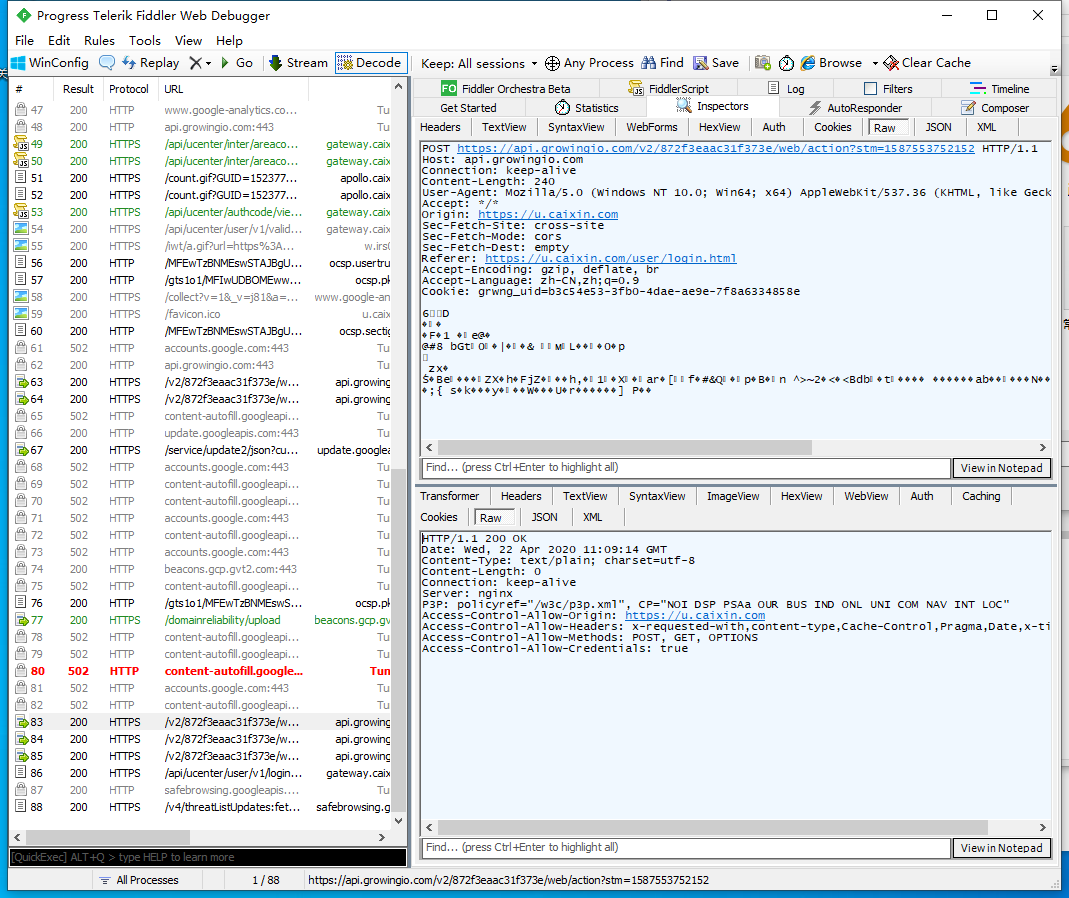Click the Clear Cache toolbar icon

891,63
